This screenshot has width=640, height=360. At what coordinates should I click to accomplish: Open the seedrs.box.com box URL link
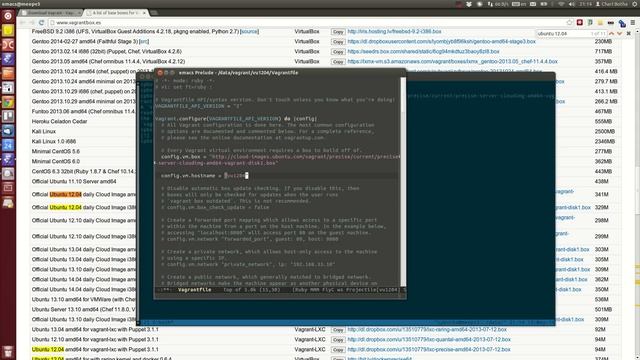[423, 52]
